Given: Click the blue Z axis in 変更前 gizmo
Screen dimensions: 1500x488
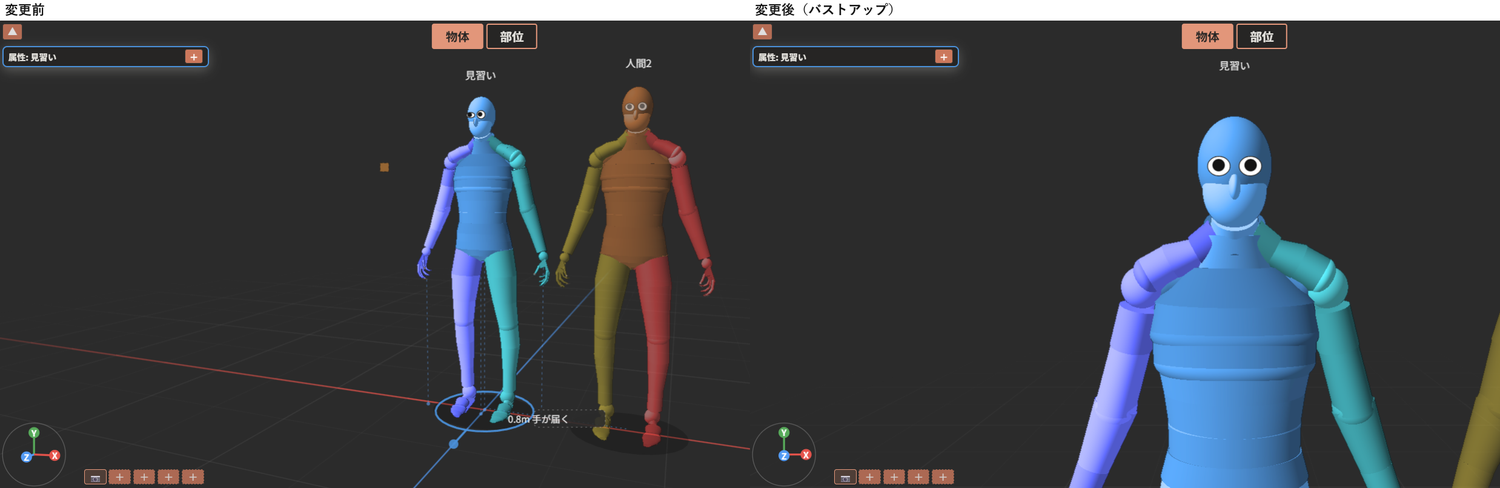Looking at the screenshot, I should click(x=27, y=457).
